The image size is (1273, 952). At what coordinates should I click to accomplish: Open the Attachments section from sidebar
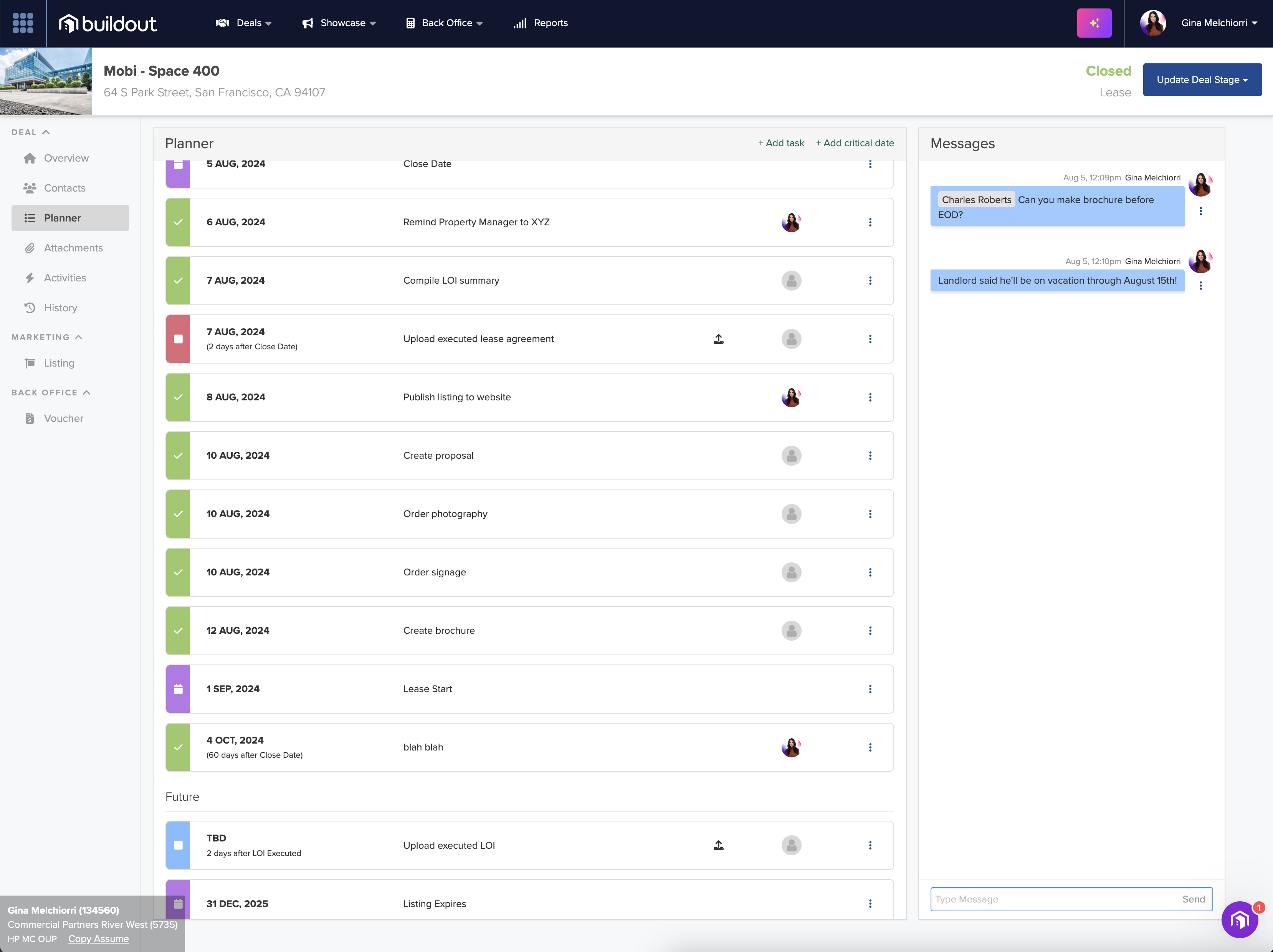(73, 248)
